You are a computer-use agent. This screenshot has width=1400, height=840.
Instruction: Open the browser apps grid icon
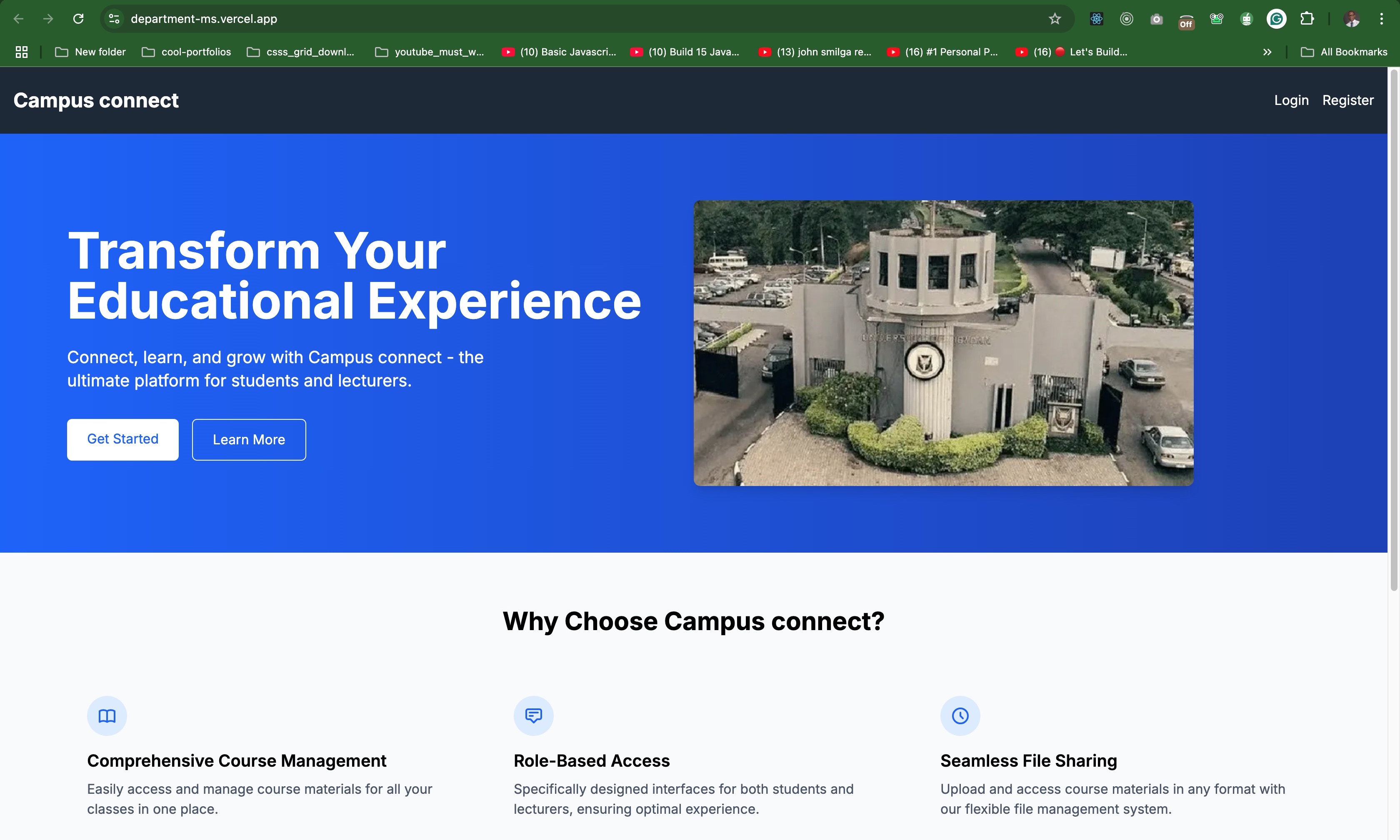point(22,52)
